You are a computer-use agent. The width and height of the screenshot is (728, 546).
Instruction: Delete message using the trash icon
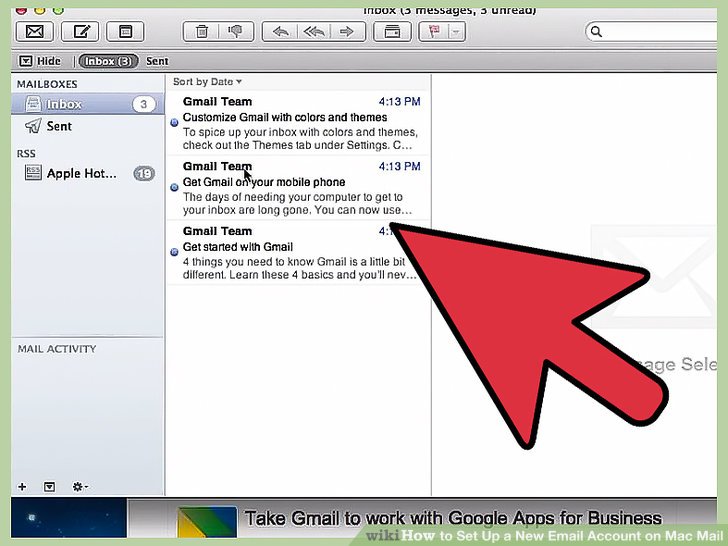202,32
